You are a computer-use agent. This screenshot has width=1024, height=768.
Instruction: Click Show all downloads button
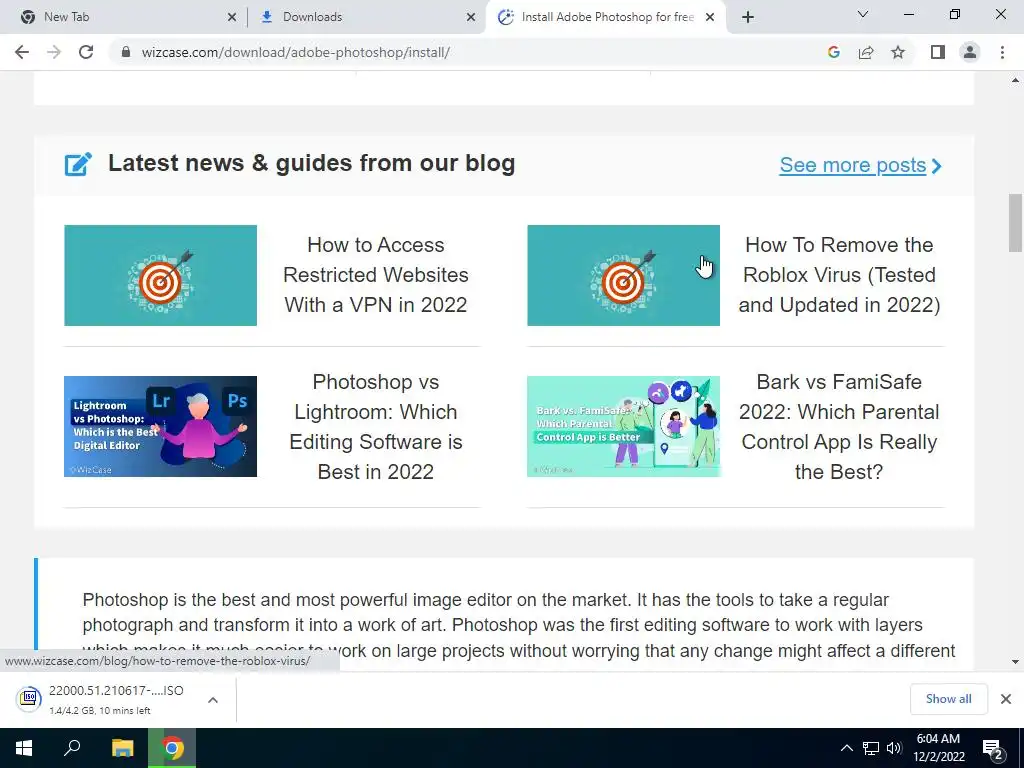pos(948,699)
